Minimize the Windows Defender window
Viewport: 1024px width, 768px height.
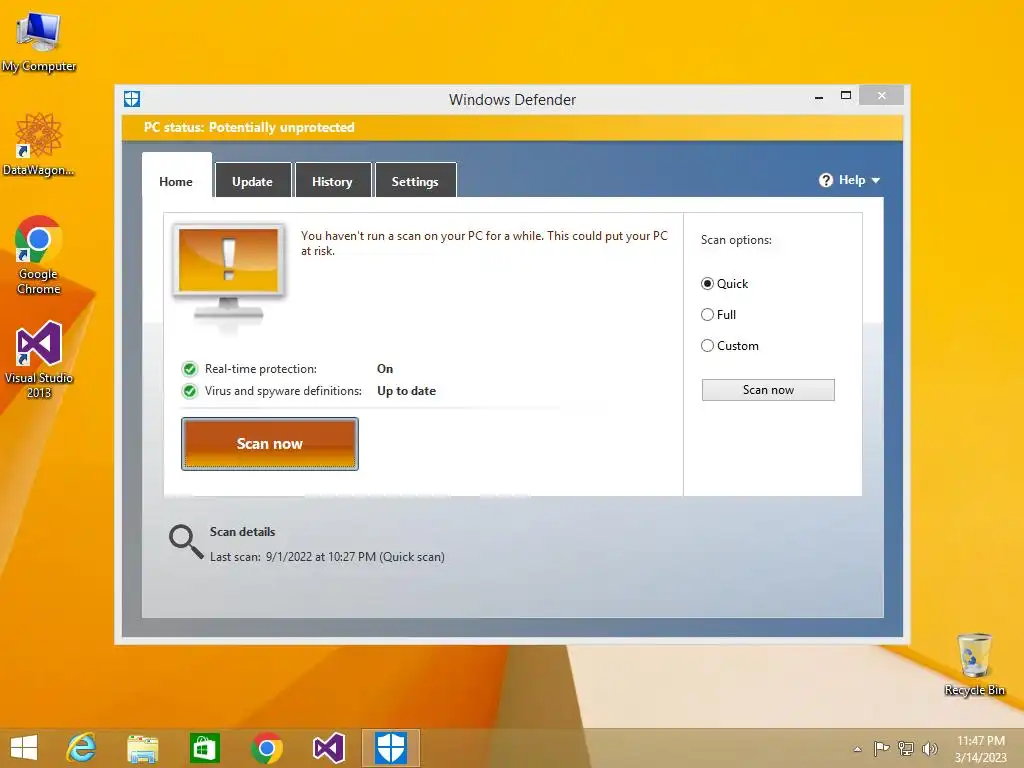[x=819, y=96]
